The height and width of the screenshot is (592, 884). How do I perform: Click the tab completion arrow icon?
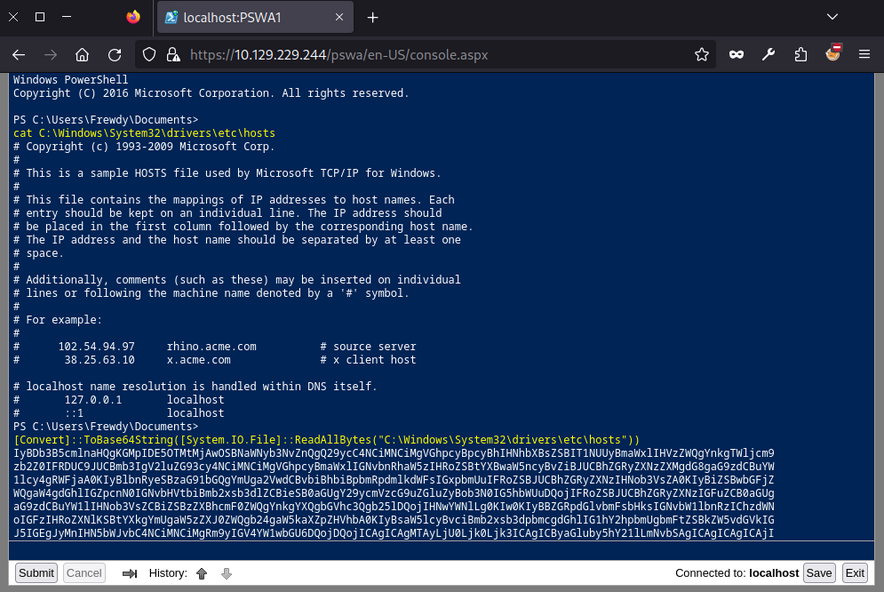click(x=130, y=573)
